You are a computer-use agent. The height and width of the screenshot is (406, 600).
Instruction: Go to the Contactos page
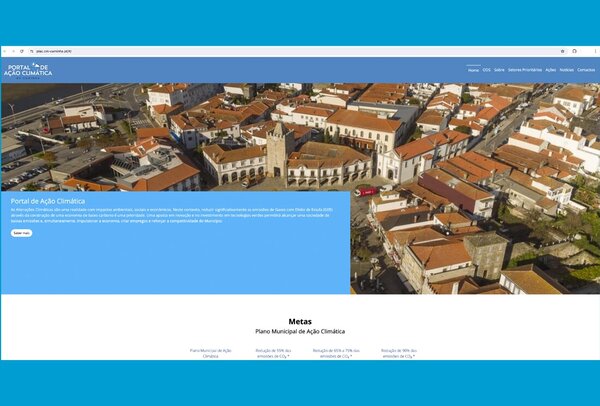tap(586, 70)
